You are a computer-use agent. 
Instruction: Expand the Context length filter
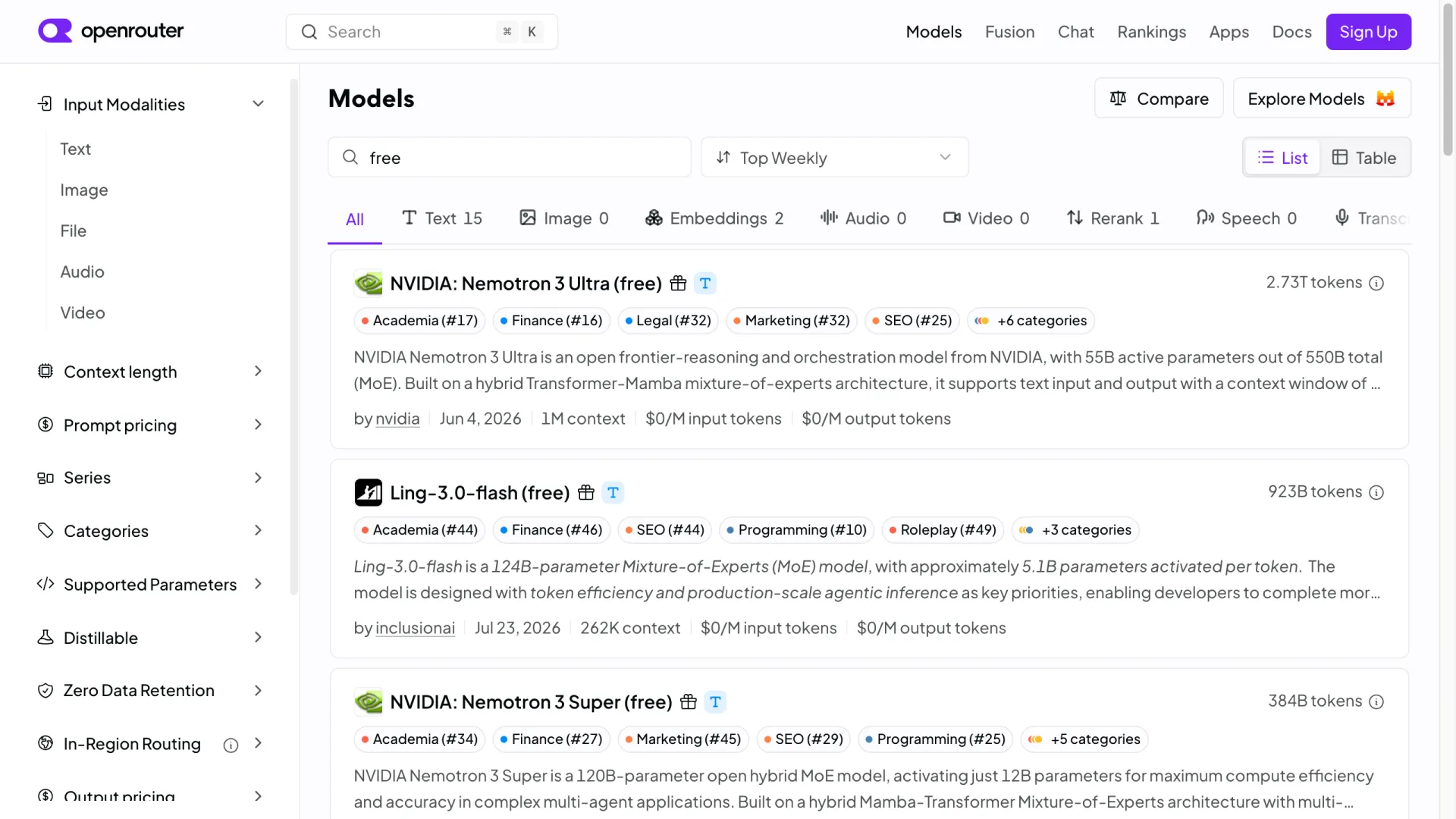click(151, 372)
